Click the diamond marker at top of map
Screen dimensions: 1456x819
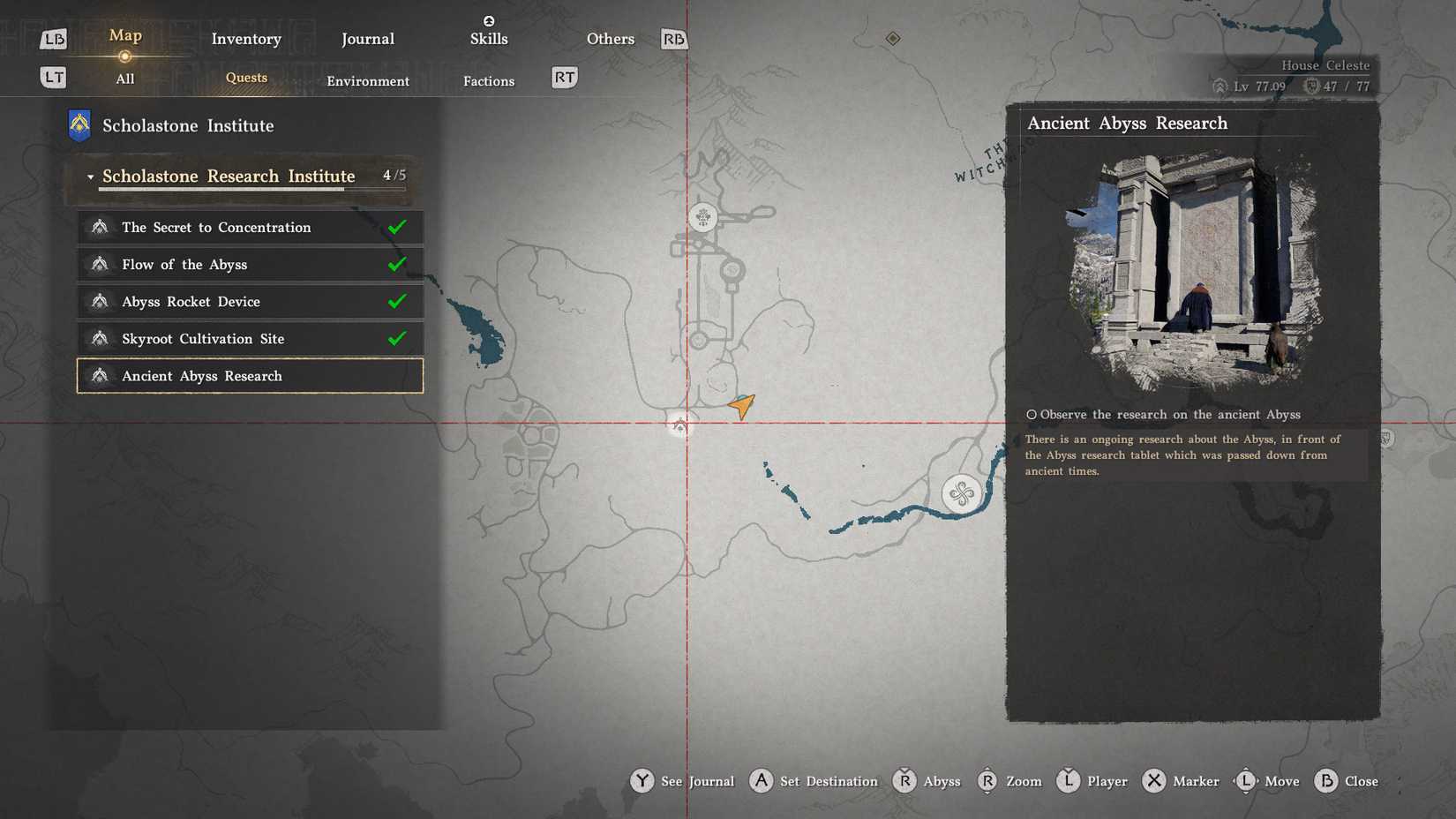point(893,38)
